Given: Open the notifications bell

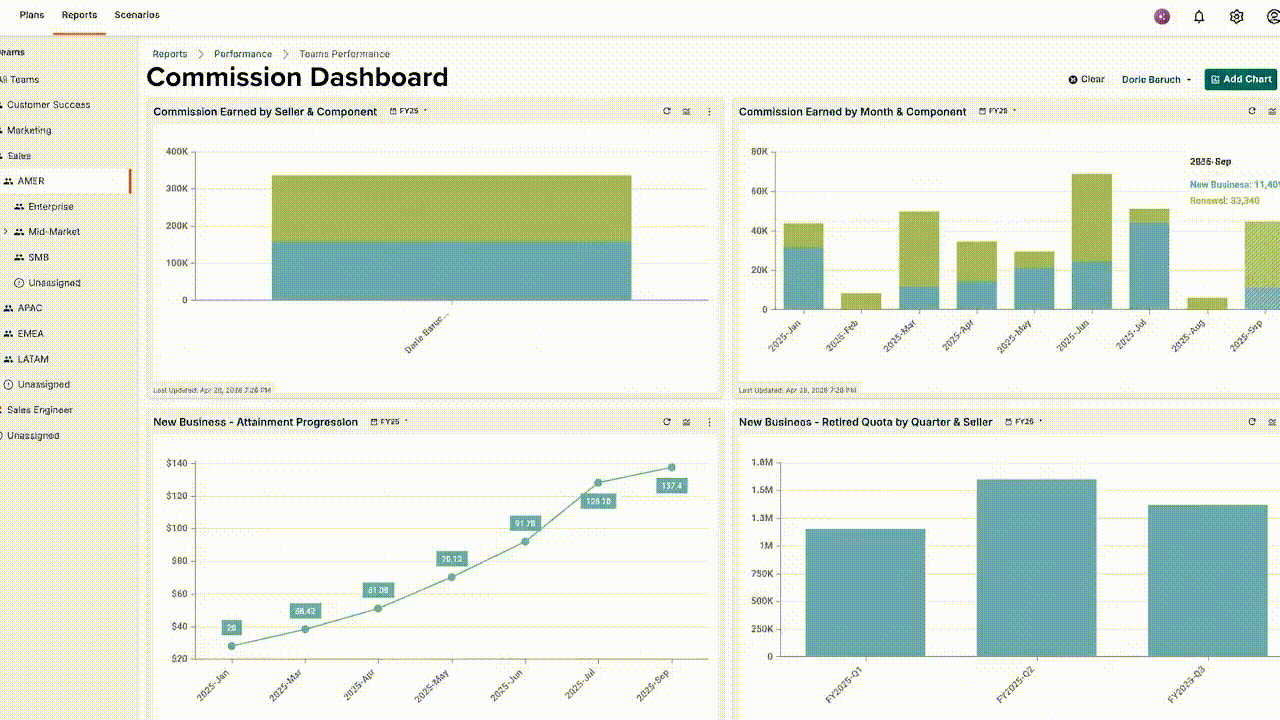Looking at the screenshot, I should (x=1199, y=16).
